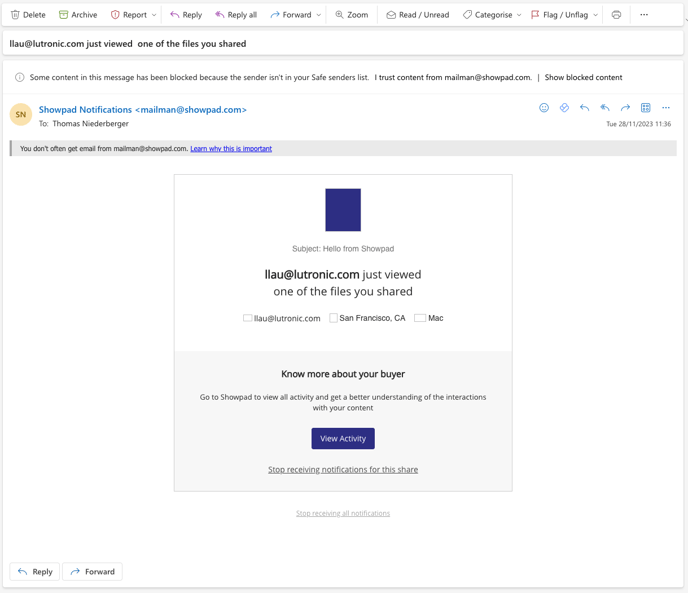Open the Categorise dropdown
688x593 pixels.
coord(492,15)
